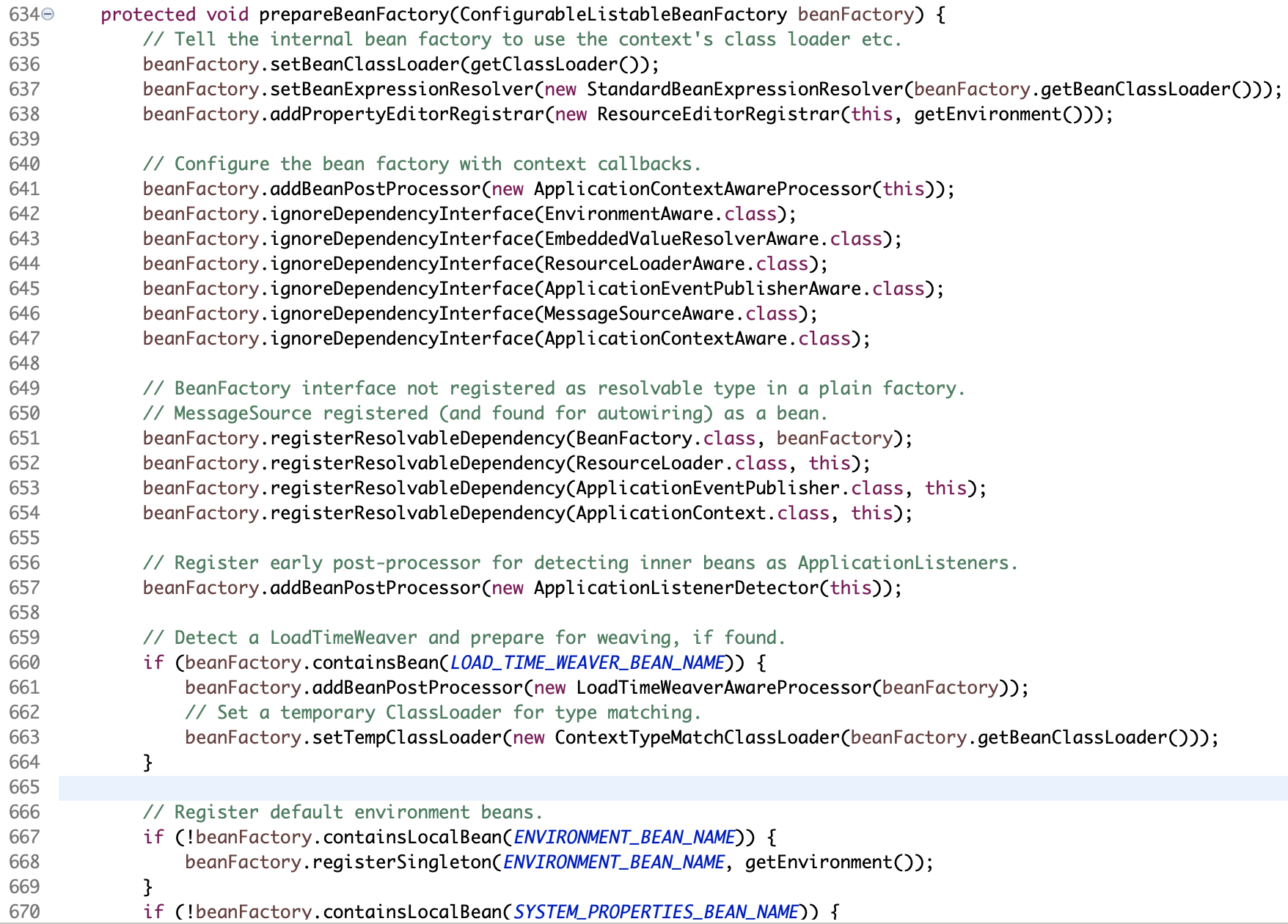
Task: Click ApplicationContext.class on line 654
Action: click(x=703, y=513)
